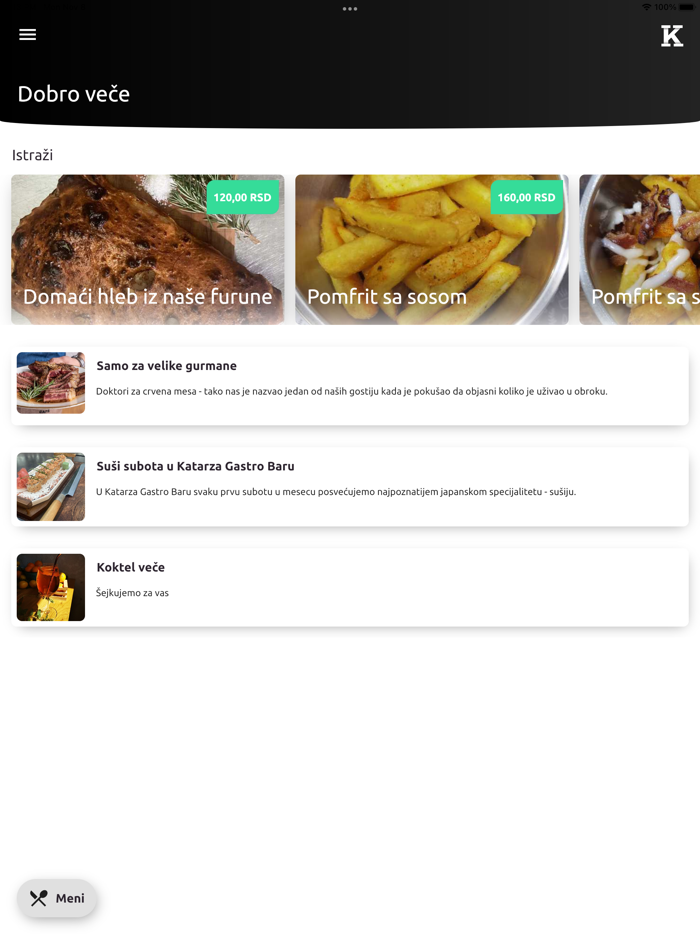
Task: Tap the K logo icon
Action: pos(671,36)
